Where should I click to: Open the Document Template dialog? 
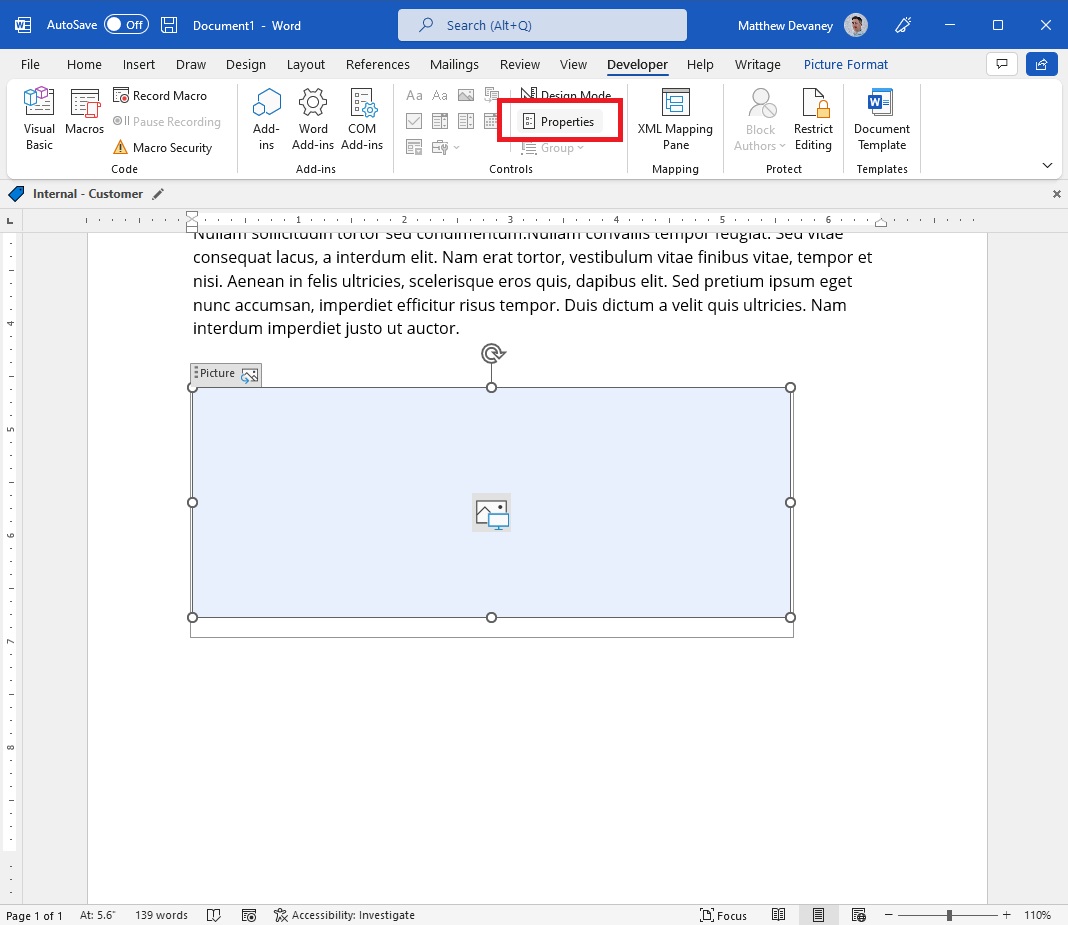point(881,118)
